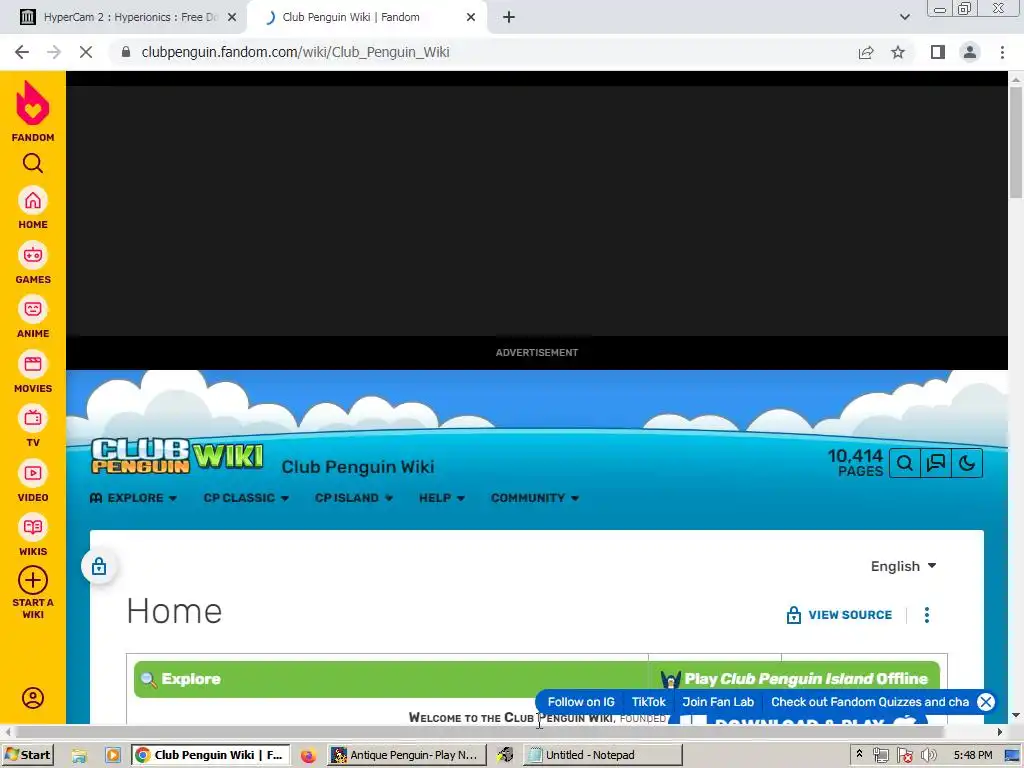Screen dimensions: 1024x768
Task: Go back to previous page in Chrome
Action: click(x=22, y=52)
